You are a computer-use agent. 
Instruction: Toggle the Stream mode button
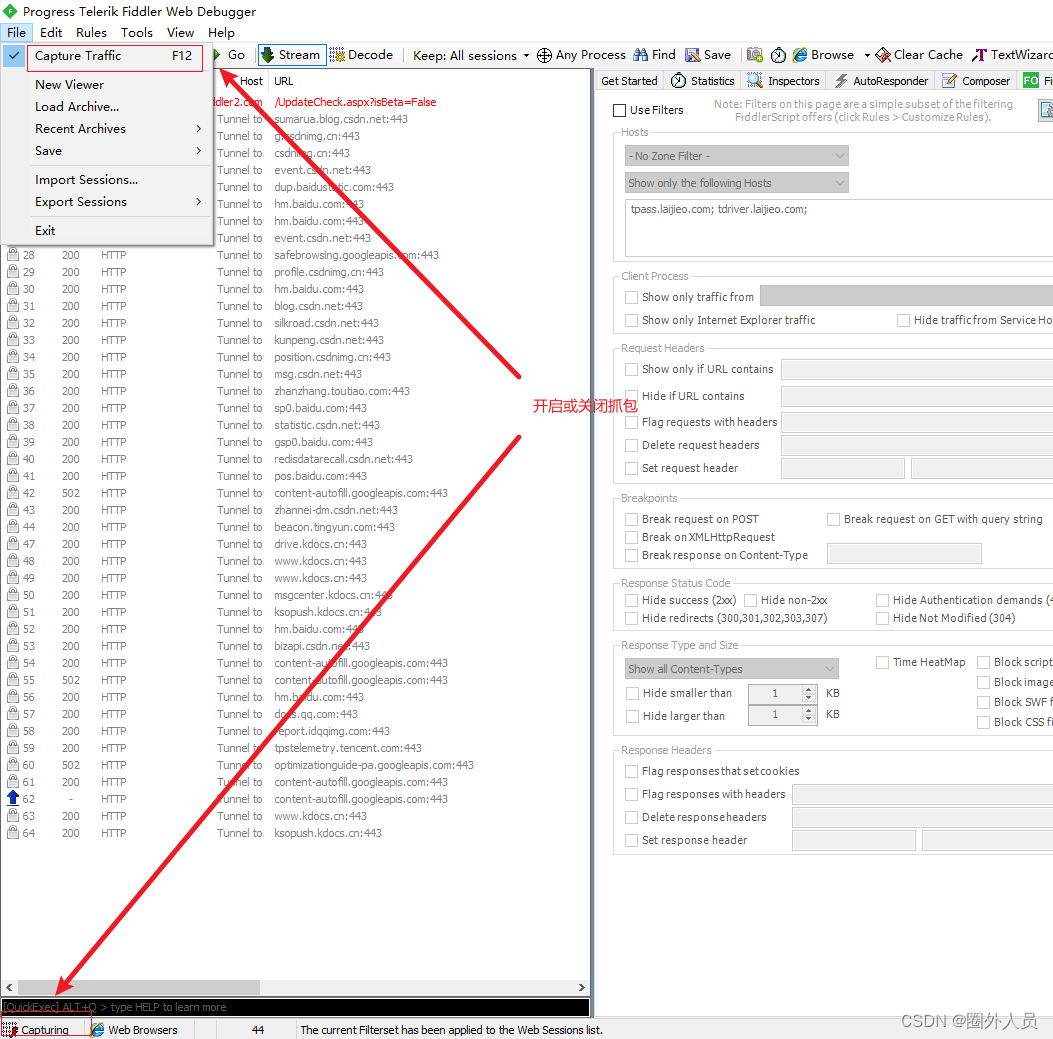pos(291,55)
